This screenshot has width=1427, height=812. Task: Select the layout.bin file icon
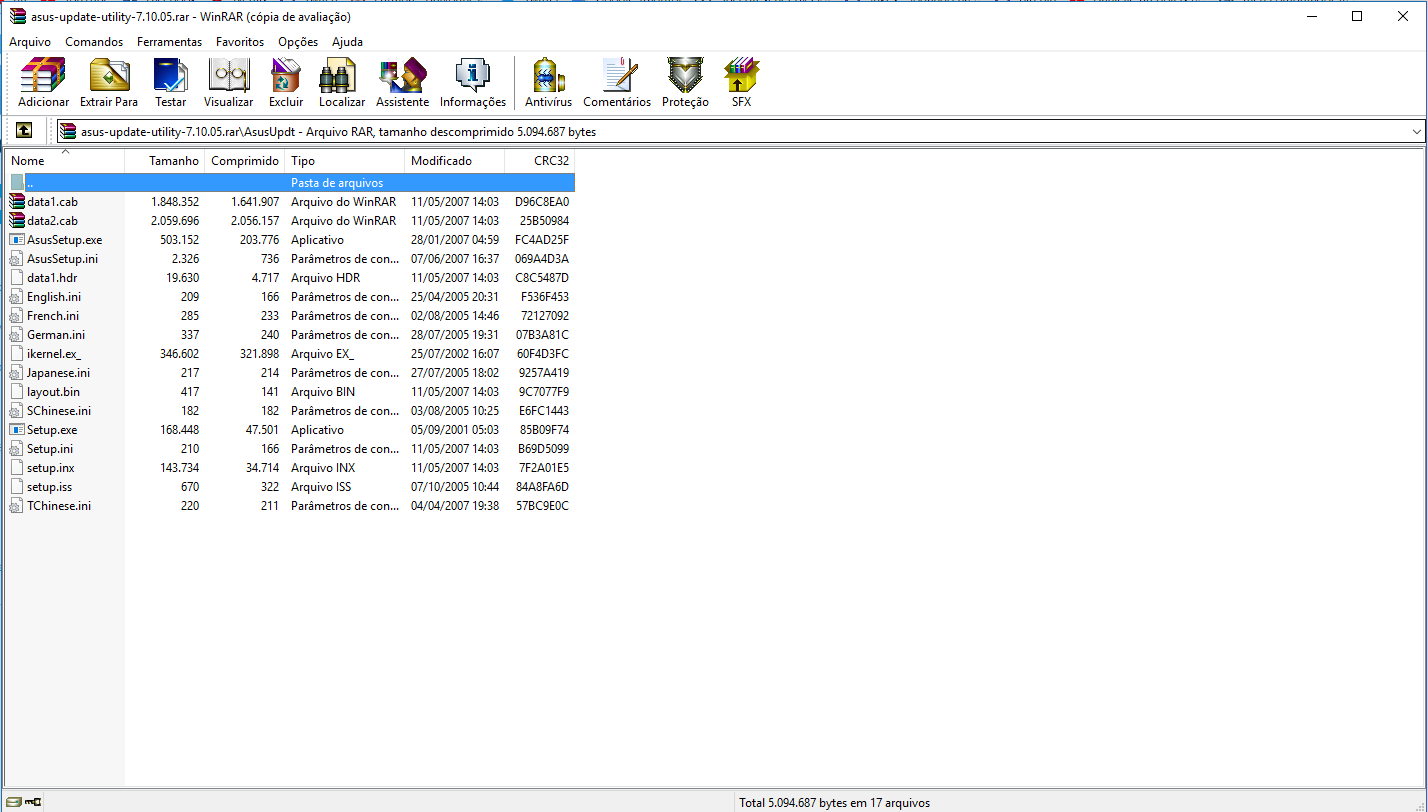tap(17, 392)
